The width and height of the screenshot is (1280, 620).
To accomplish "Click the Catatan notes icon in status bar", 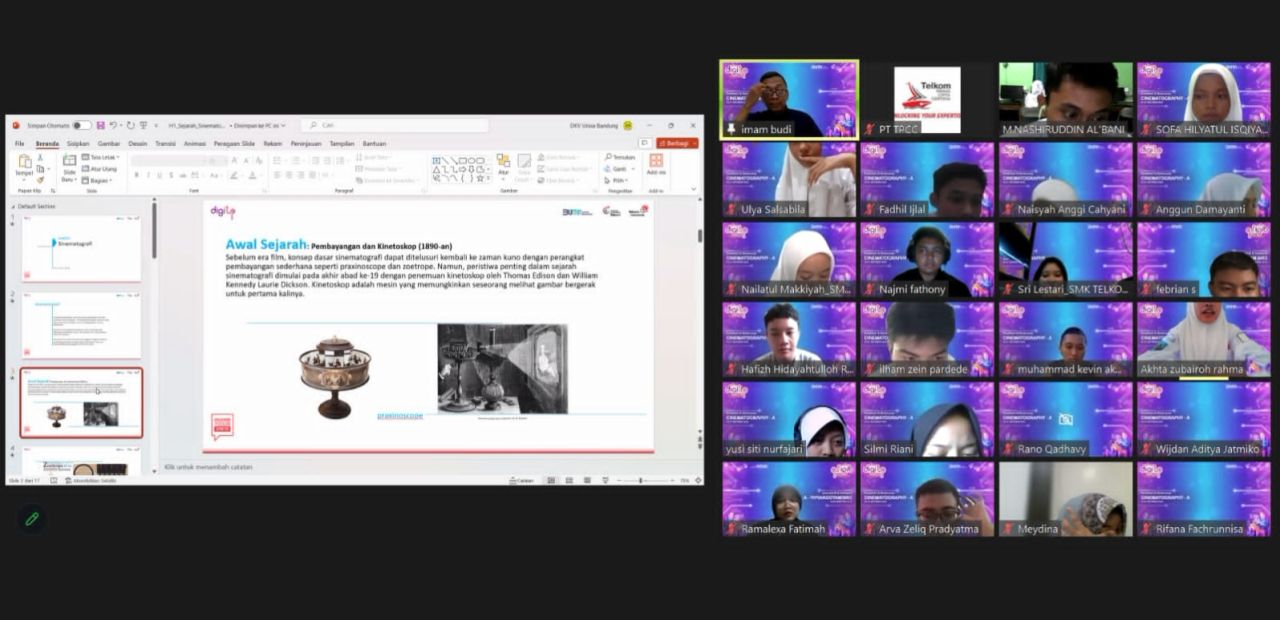I will [x=521, y=480].
